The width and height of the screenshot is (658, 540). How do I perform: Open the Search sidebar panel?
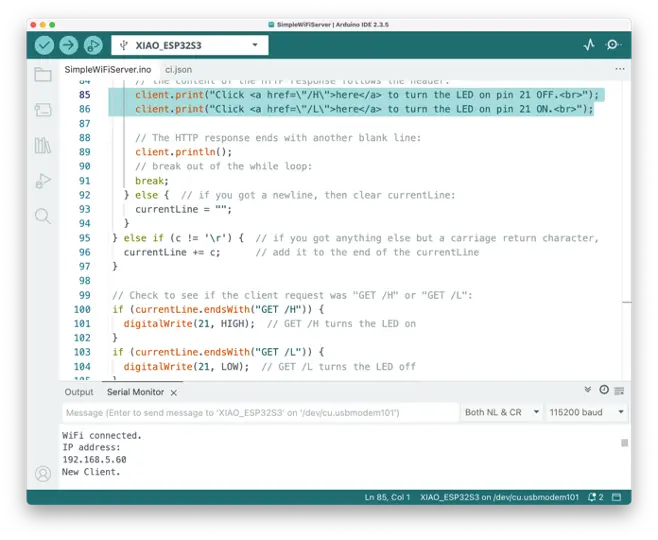[x=43, y=215]
